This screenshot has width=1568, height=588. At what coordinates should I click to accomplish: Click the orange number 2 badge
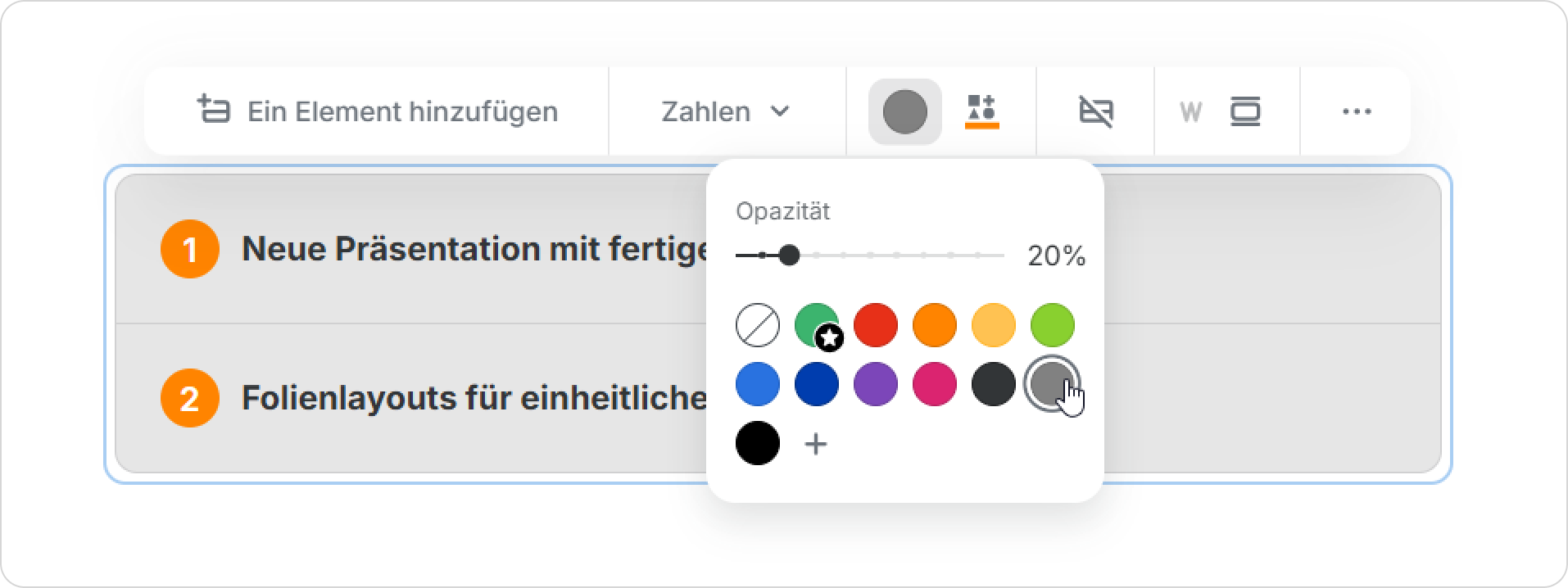click(190, 398)
